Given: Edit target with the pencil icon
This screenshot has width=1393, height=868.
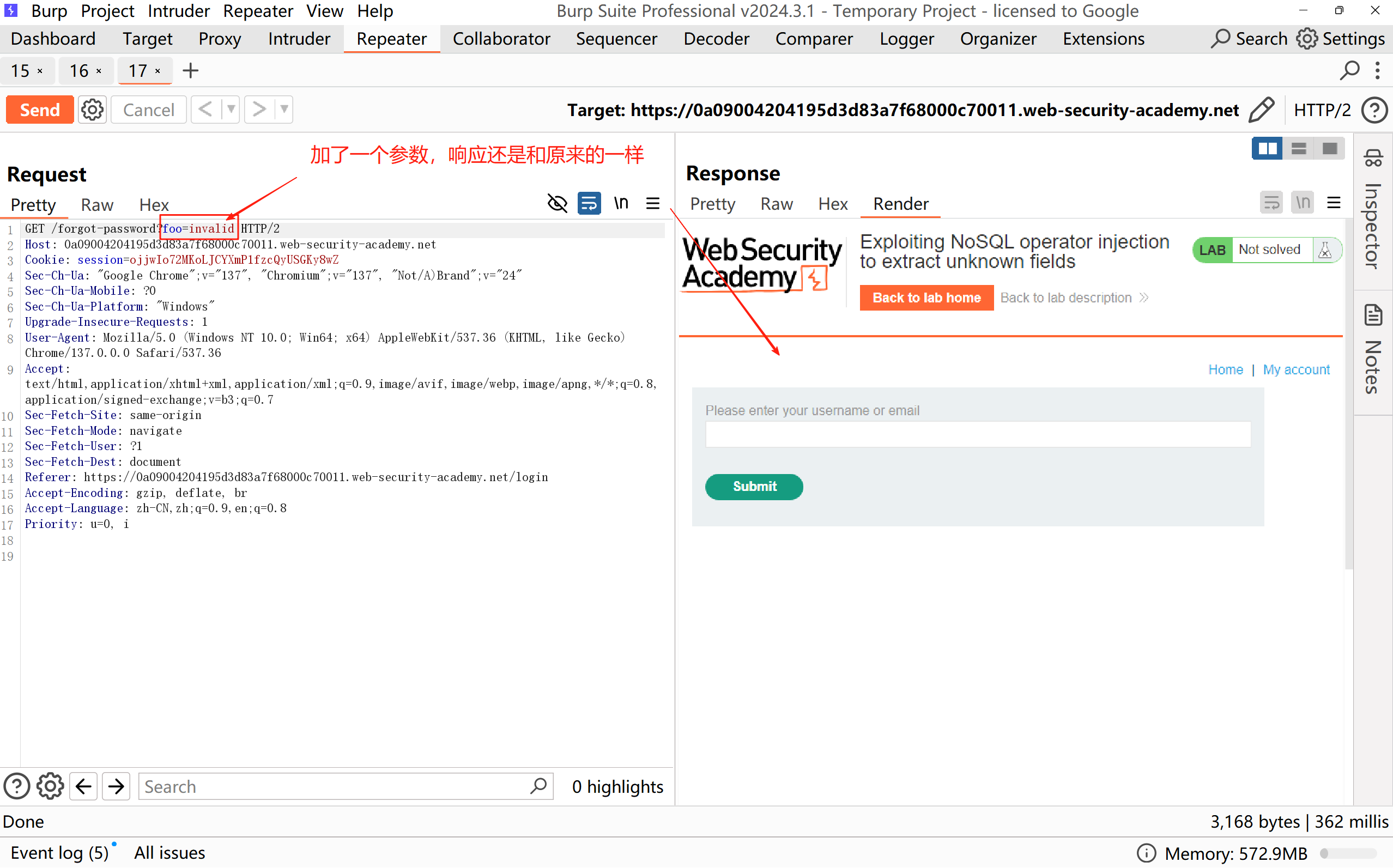Looking at the screenshot, I should 1262,110.
